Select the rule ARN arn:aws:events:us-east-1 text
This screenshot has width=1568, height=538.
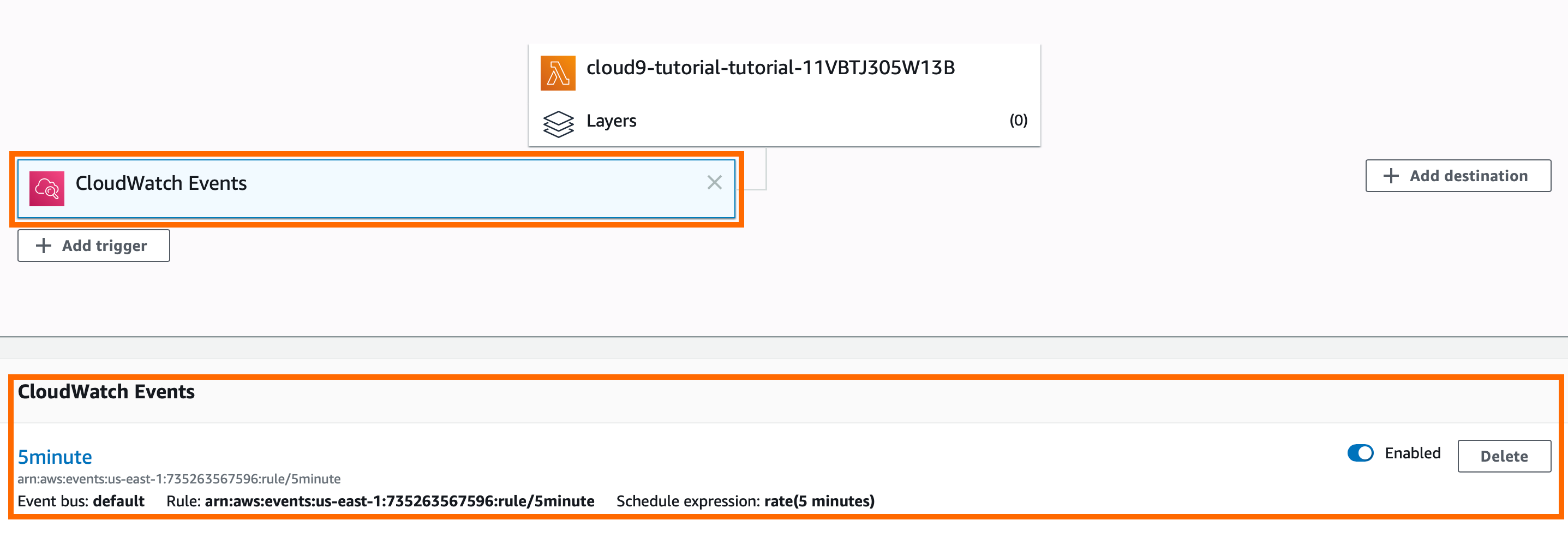[178, 479]
